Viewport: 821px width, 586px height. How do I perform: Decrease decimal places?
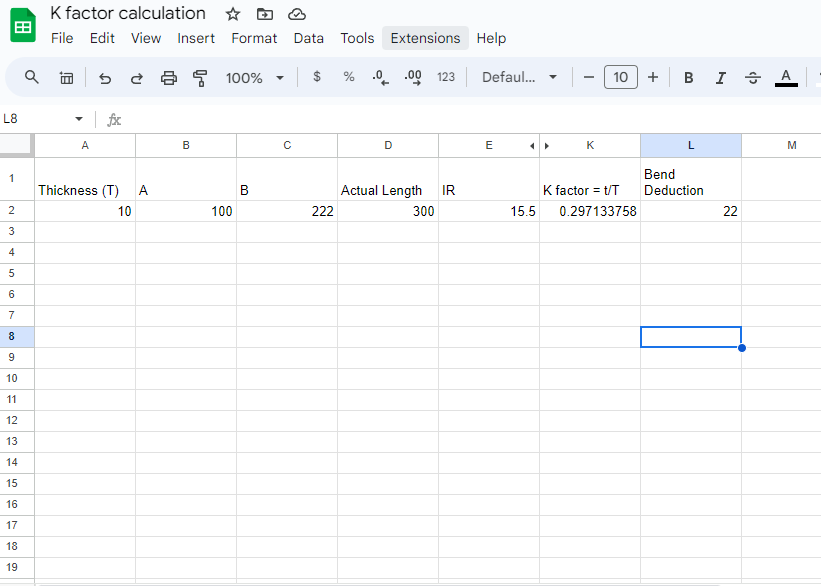(378, 77)
